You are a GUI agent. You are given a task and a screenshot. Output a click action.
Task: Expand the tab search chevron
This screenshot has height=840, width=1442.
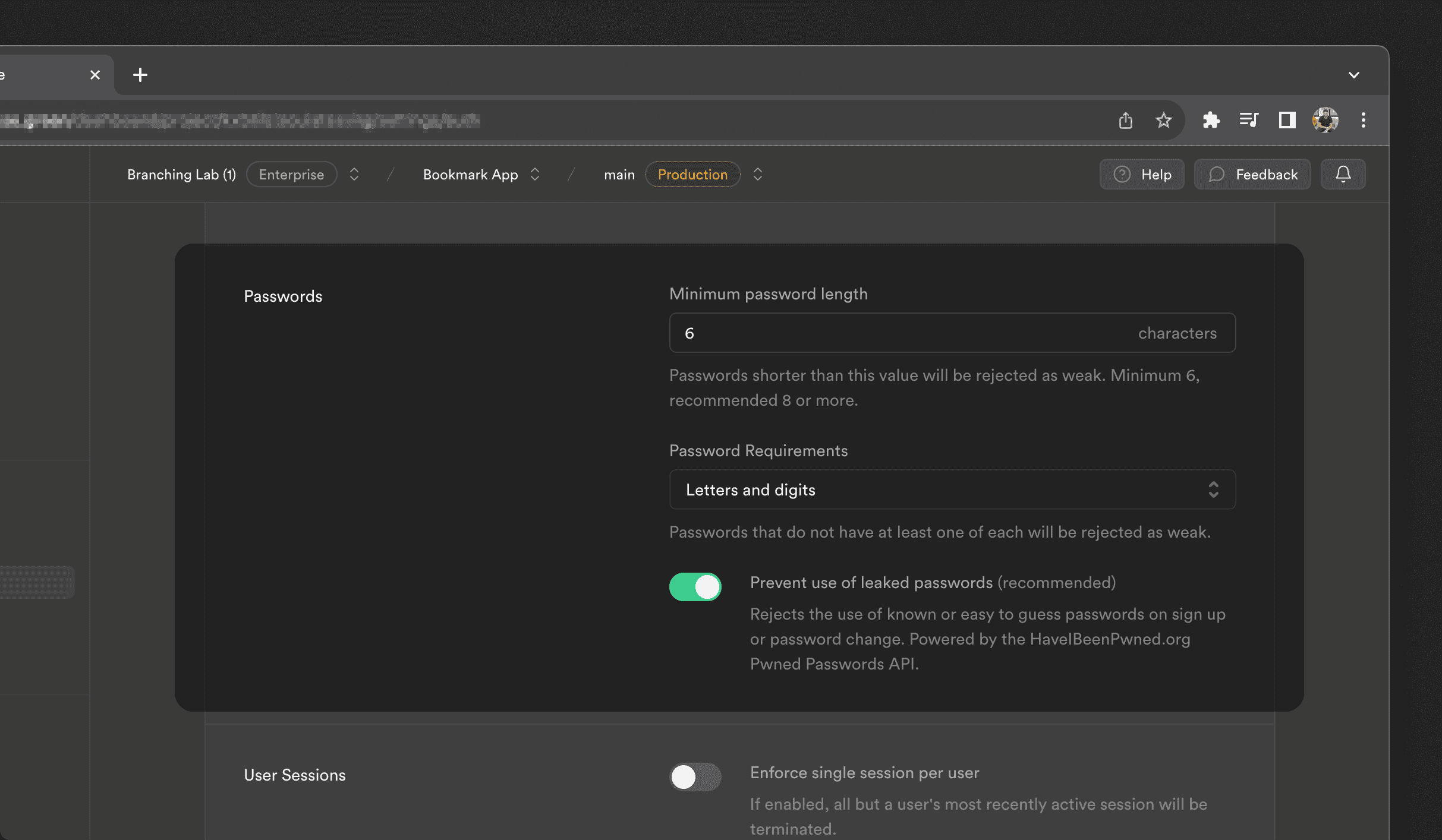coord(1353,75)
